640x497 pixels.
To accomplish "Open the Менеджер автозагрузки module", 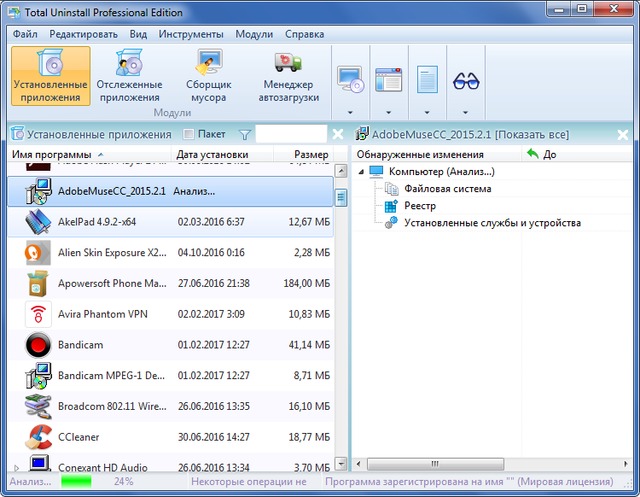I will (x=289, y=76).
